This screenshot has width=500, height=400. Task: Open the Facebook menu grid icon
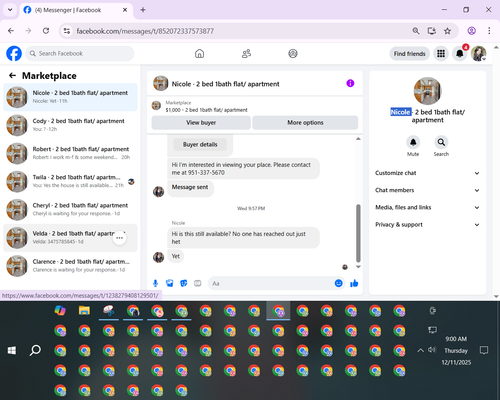[441, 53]
